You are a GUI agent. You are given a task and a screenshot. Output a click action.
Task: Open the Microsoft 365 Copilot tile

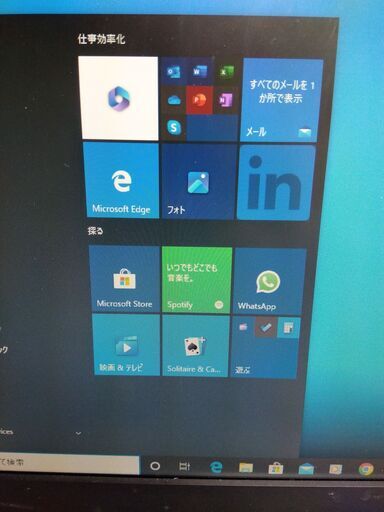coord(118,98)
